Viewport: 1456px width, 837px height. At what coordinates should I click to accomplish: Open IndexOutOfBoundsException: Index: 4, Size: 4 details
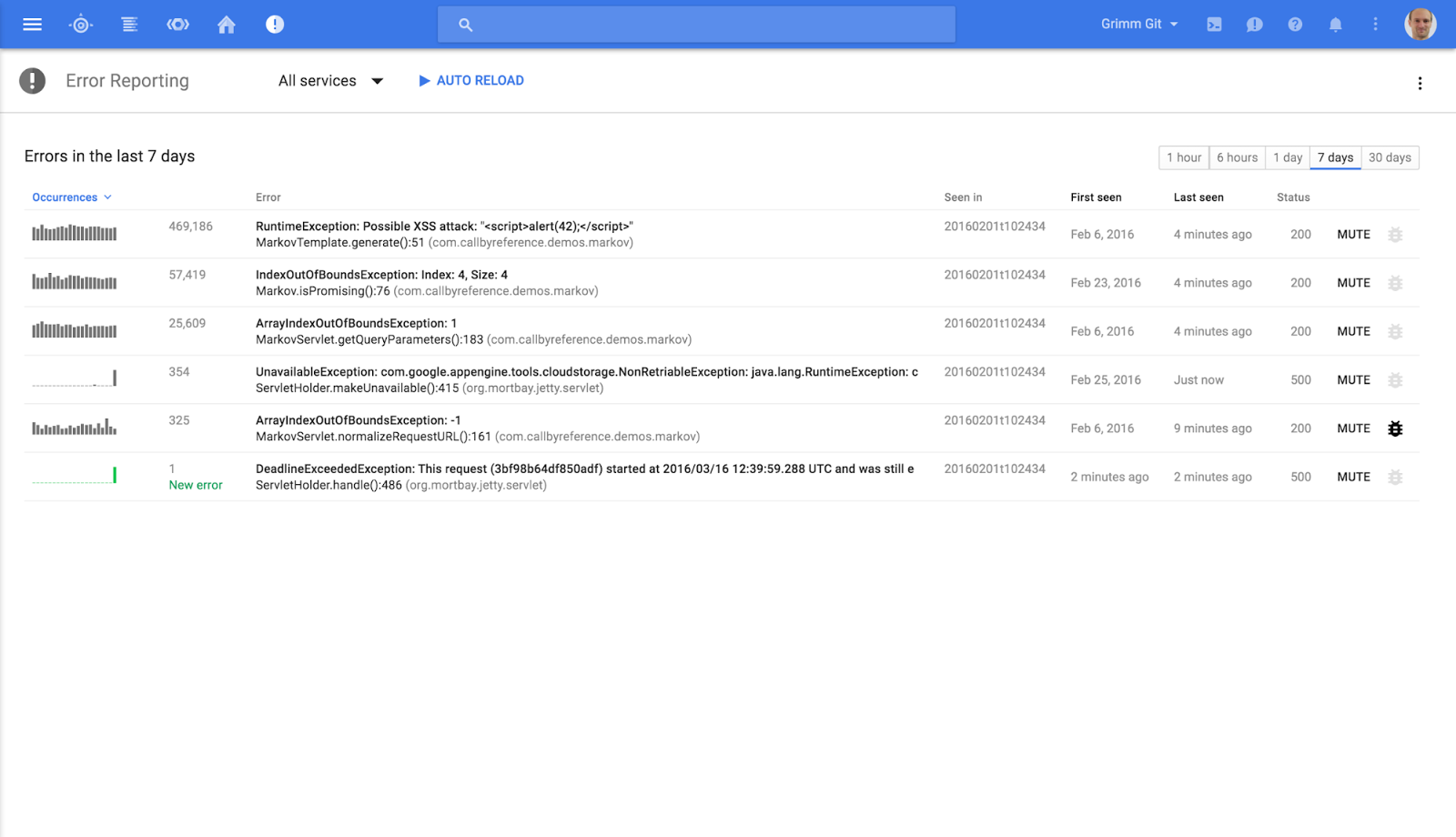[381, 275]
